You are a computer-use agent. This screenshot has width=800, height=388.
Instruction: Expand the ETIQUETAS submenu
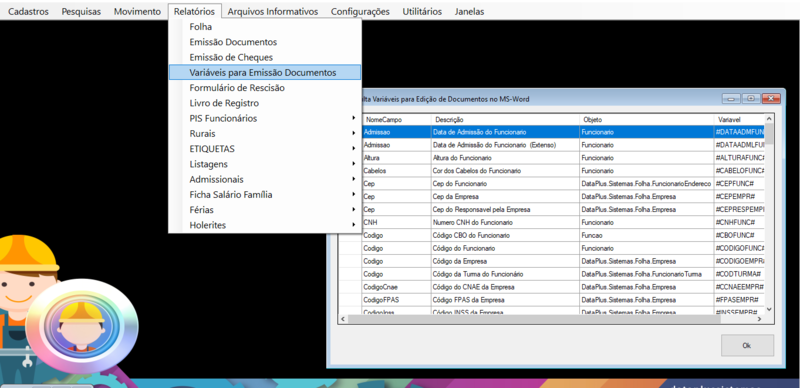pyautogui.click(x=265, y=149)
